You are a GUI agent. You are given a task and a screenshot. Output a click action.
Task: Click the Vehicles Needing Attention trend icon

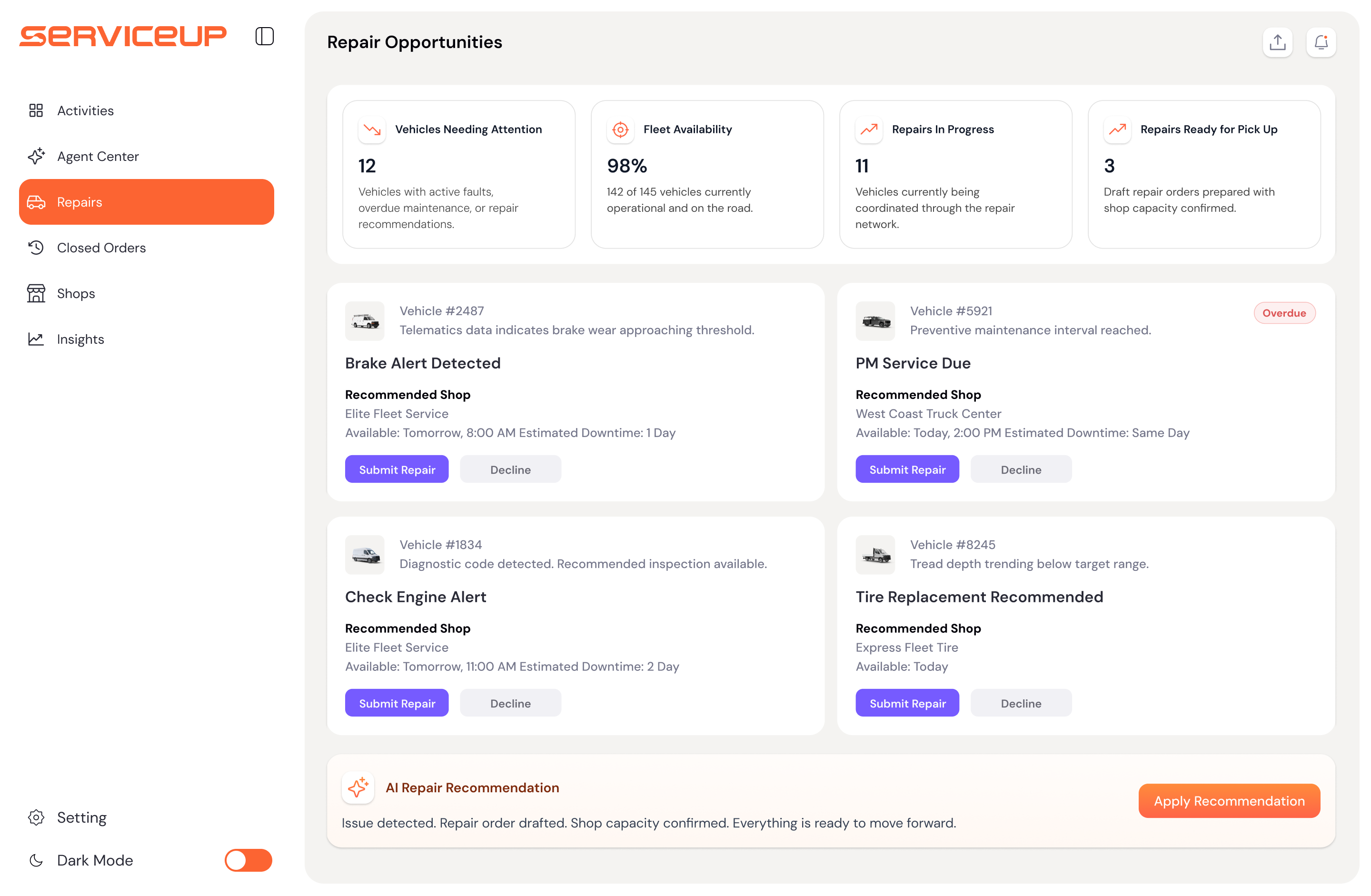click(372, 129)
